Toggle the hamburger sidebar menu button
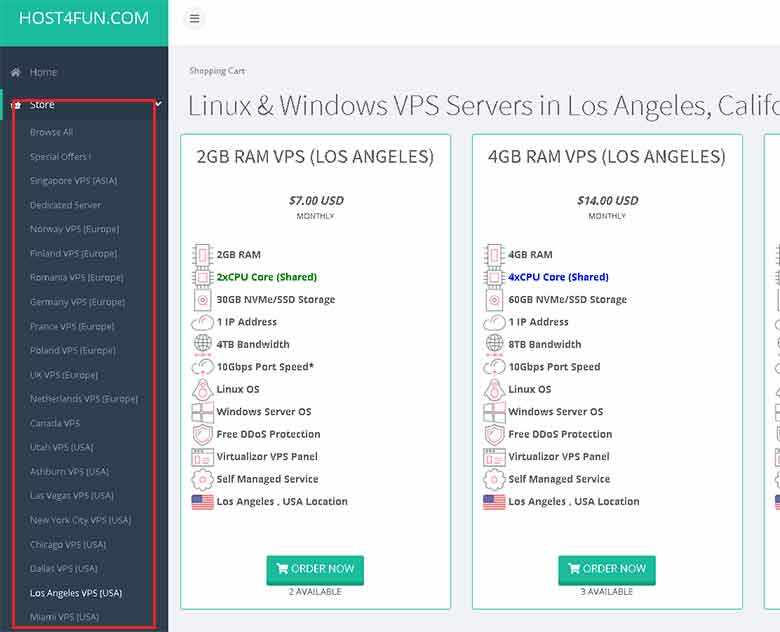 (x=195, y=18)
